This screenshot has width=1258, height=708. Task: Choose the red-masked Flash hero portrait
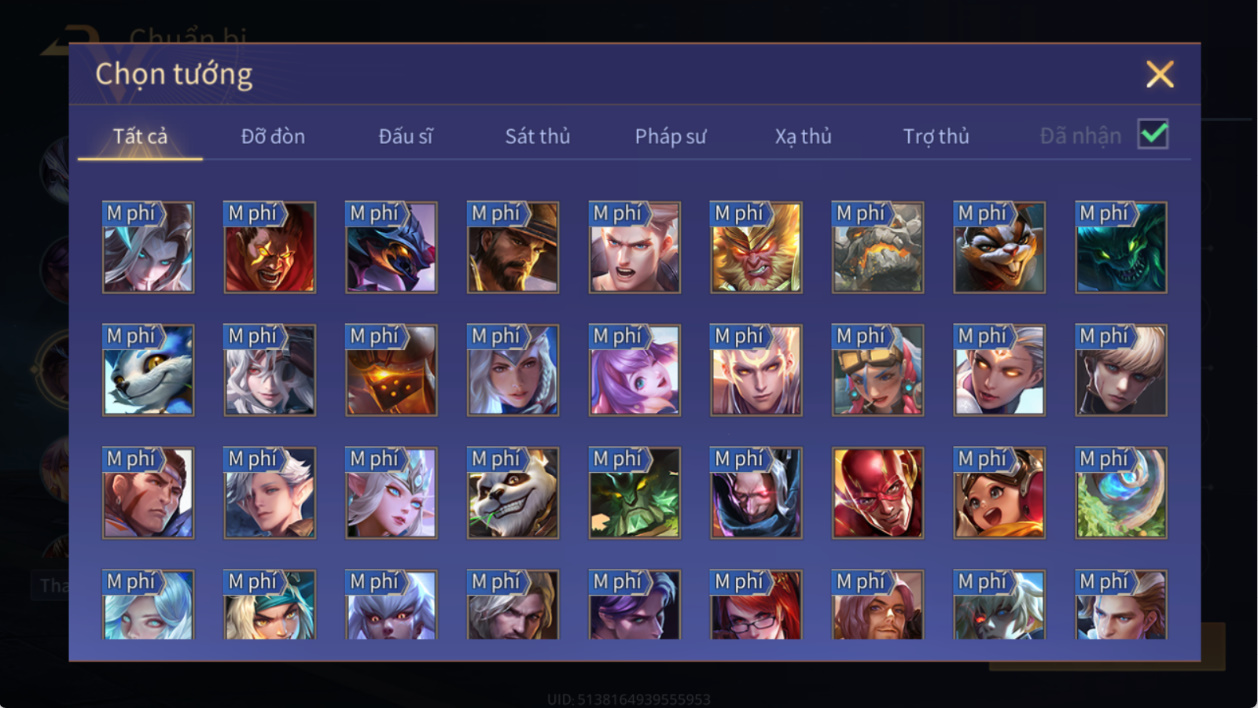[878, 493]
